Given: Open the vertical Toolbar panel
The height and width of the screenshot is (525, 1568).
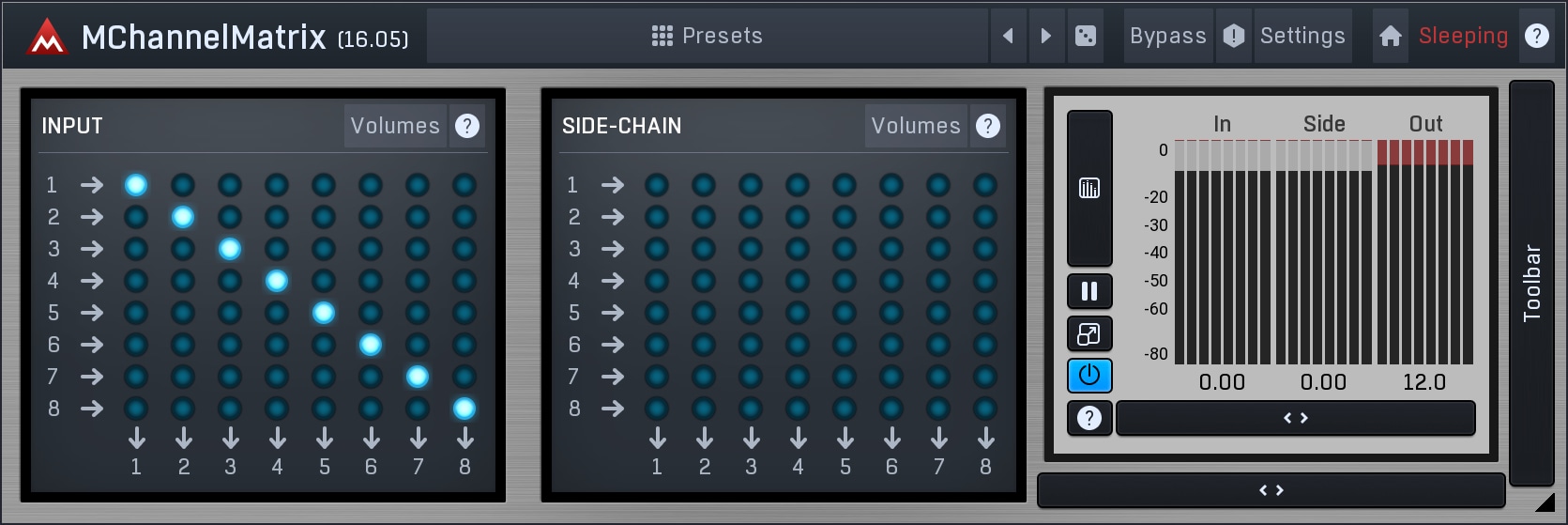Looking at the screenshot, I should (x=1531, y=283).
